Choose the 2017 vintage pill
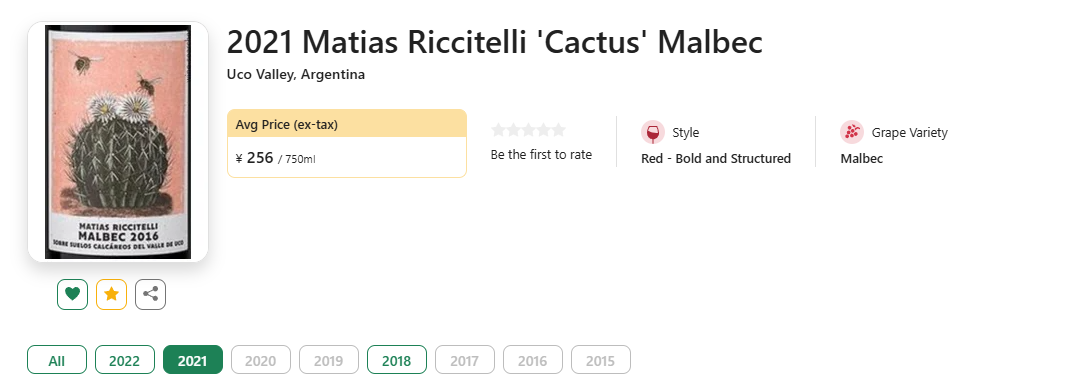Image resolution: width=1074 pixels, height=388 pixels. (465, 360)
